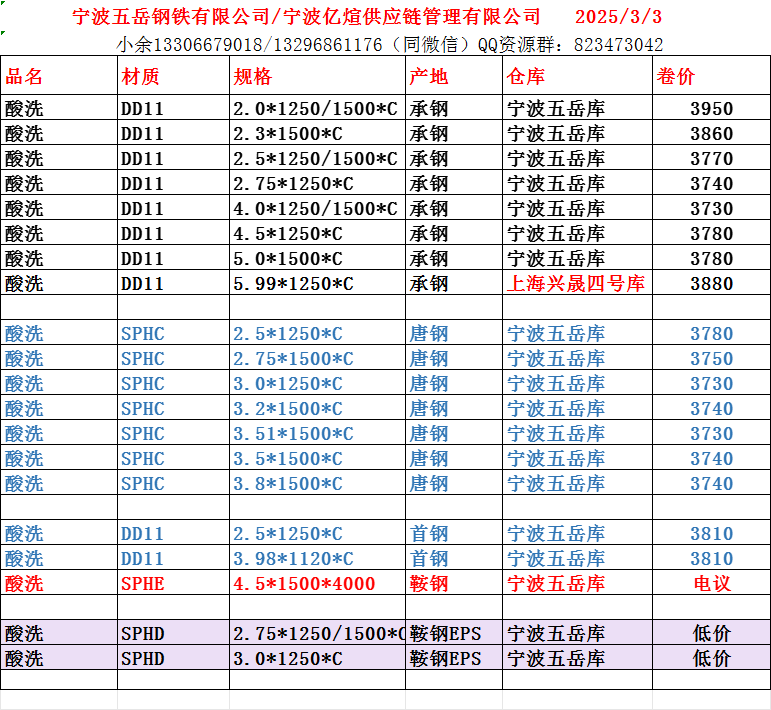Select the header cell 仓库

(578, 76)
